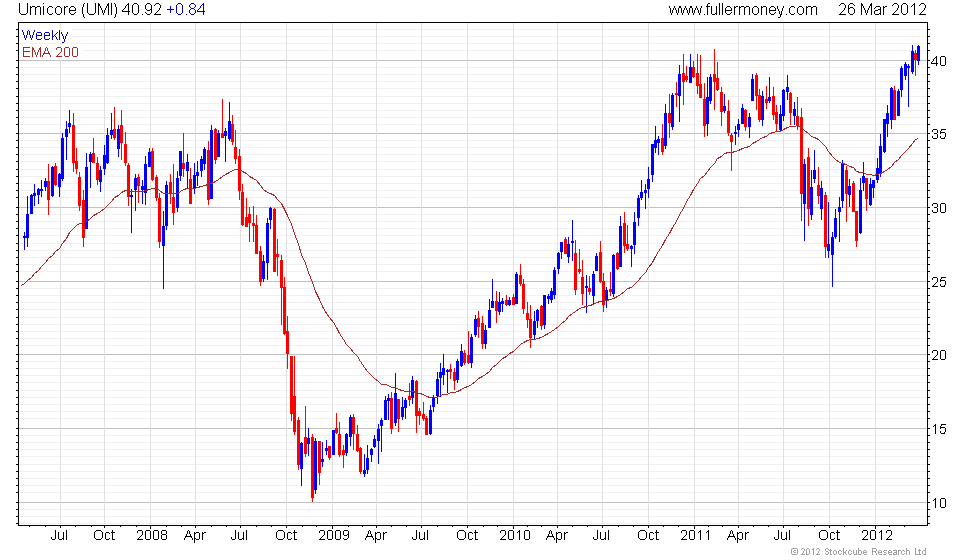Click the 10 price axis label

pos(938,503)
